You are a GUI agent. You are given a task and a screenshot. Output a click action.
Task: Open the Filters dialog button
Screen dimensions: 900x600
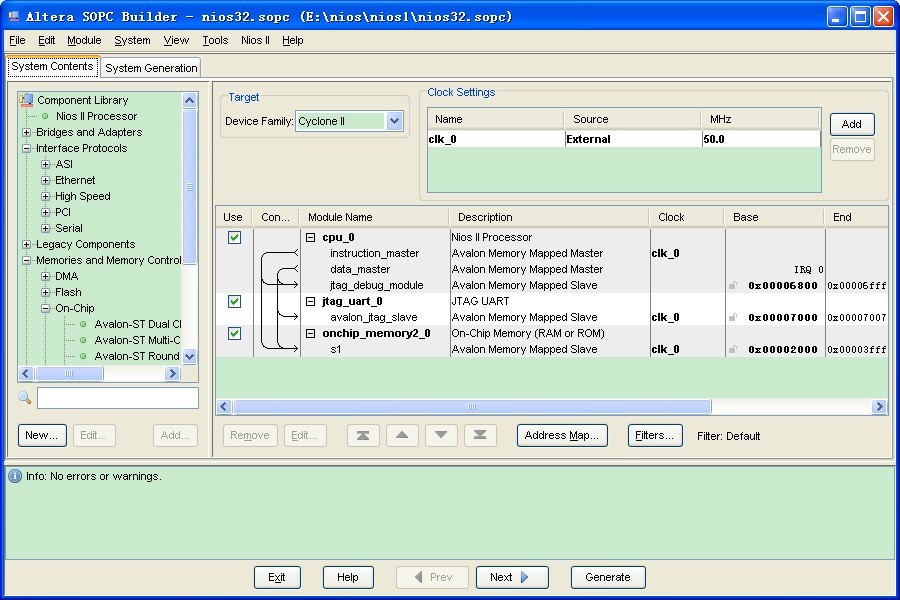[655, 435]
